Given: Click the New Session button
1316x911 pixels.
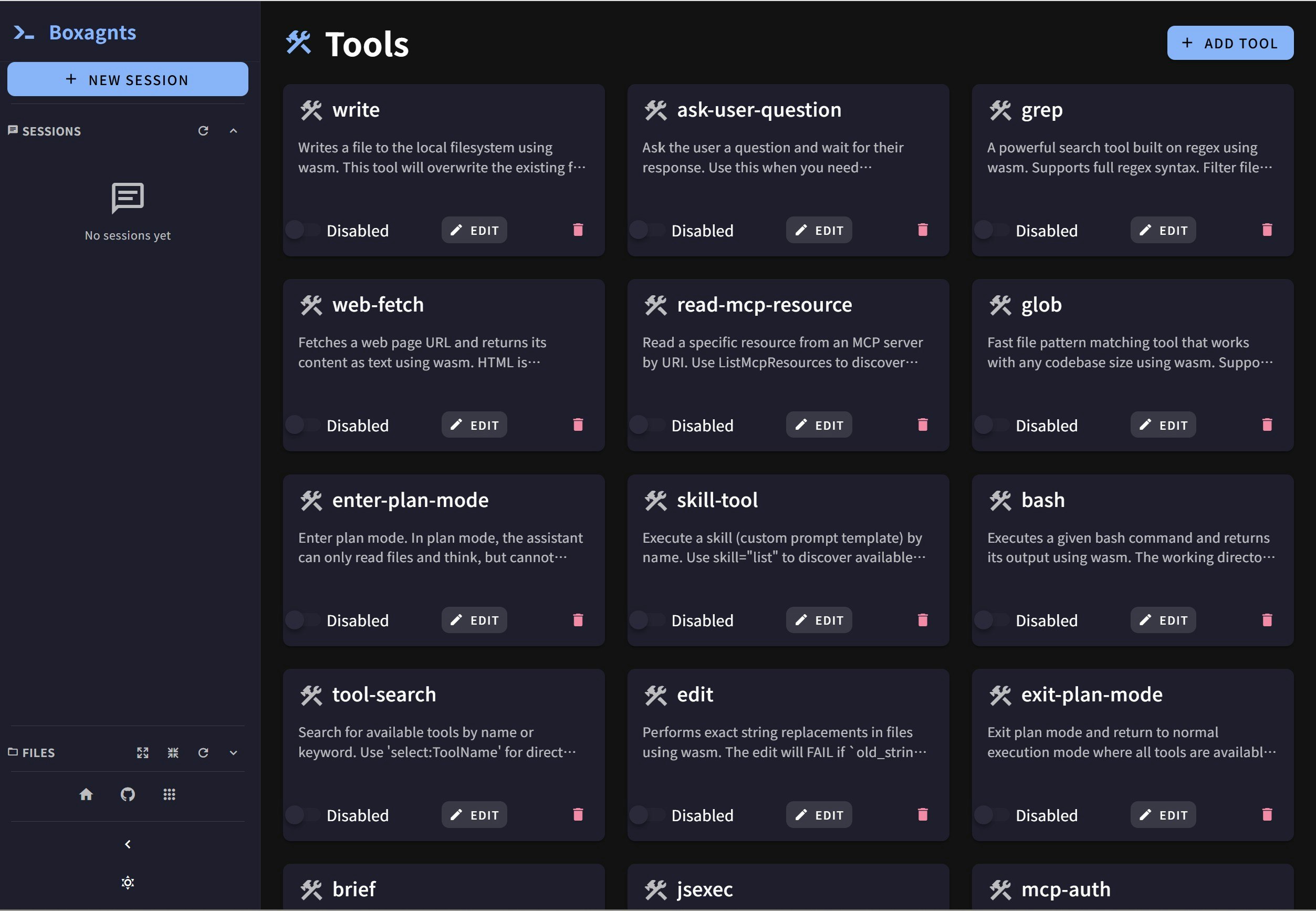Looking at the screenshot, I should click(x=128, y=79).
